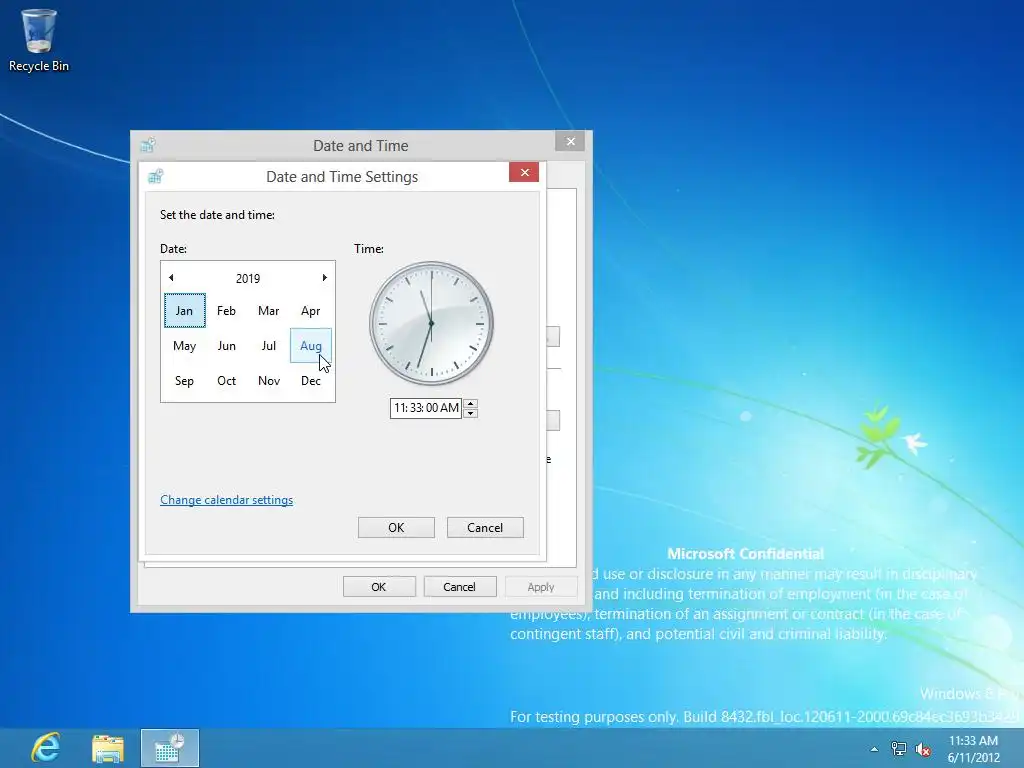Go to the next year arrow

[325, 278]
